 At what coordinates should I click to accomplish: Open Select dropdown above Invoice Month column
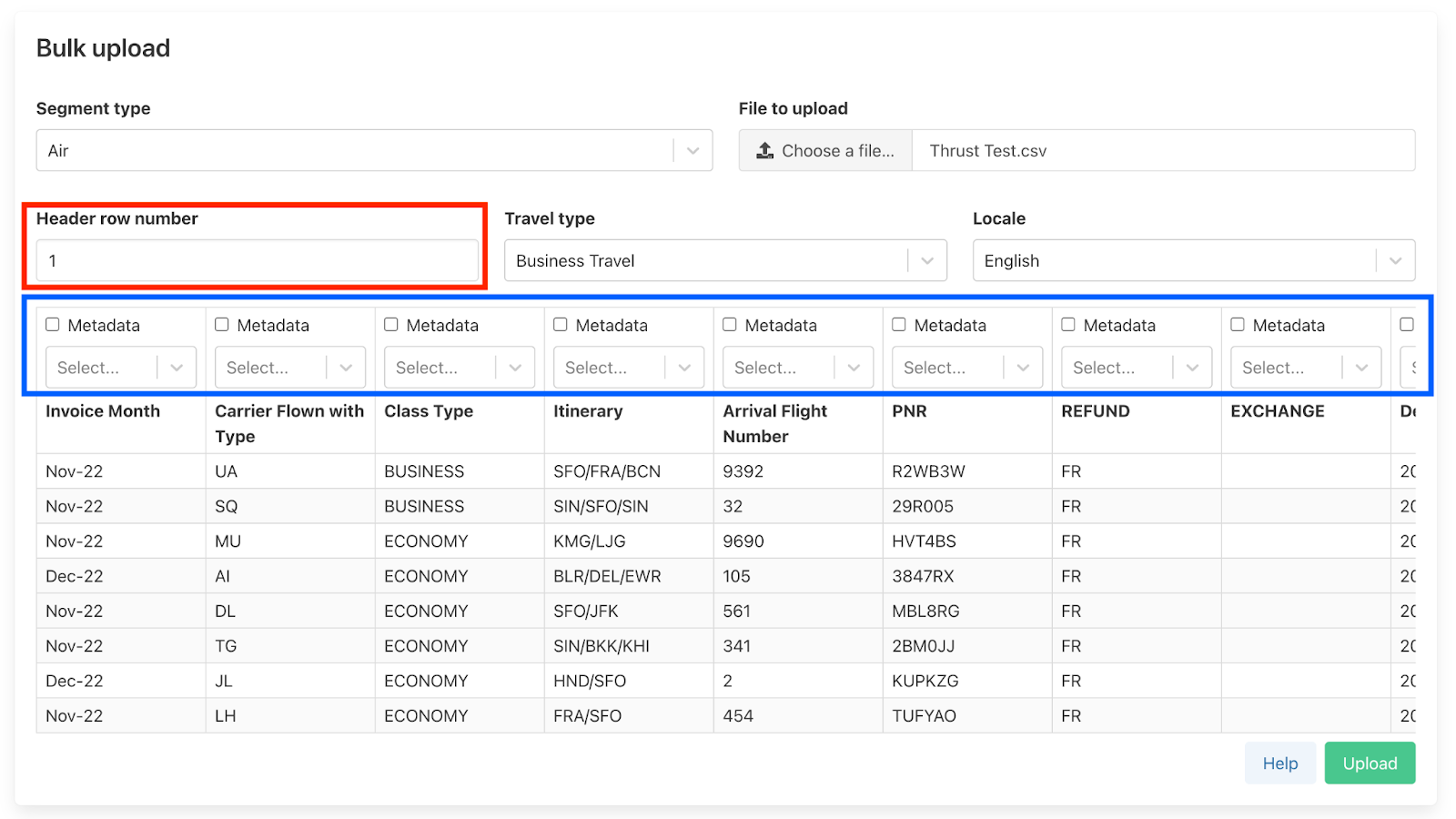tap(120, 368)
